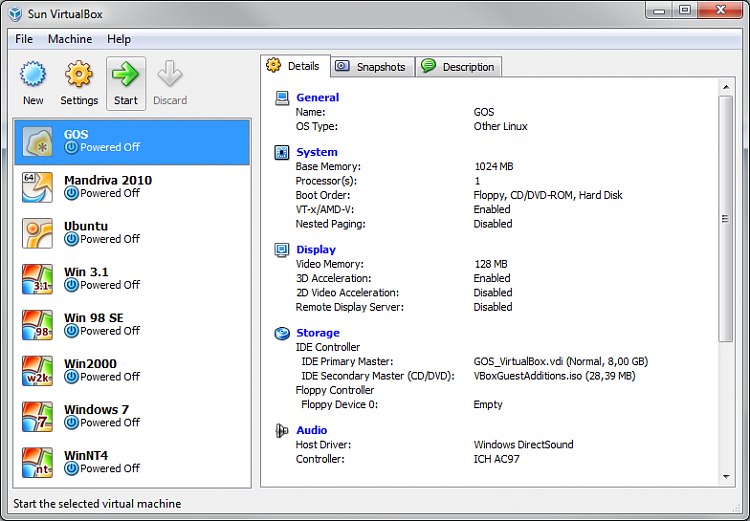Start the selected VM with the green arrow
Viewport: 750px width, 521px height.
point(125,74)
